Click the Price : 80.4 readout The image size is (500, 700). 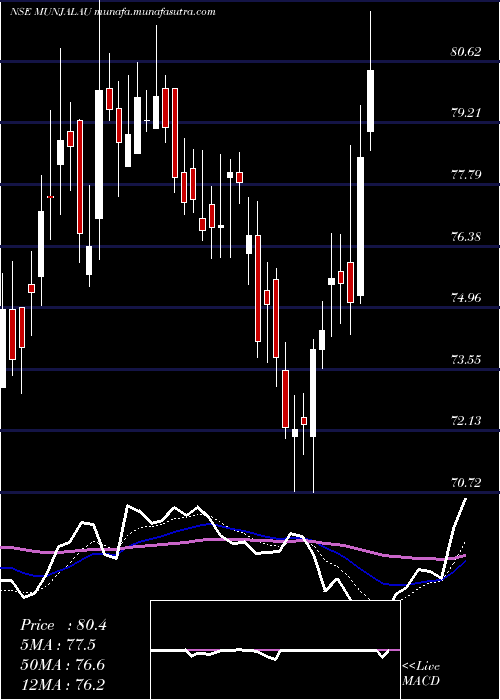63,625
